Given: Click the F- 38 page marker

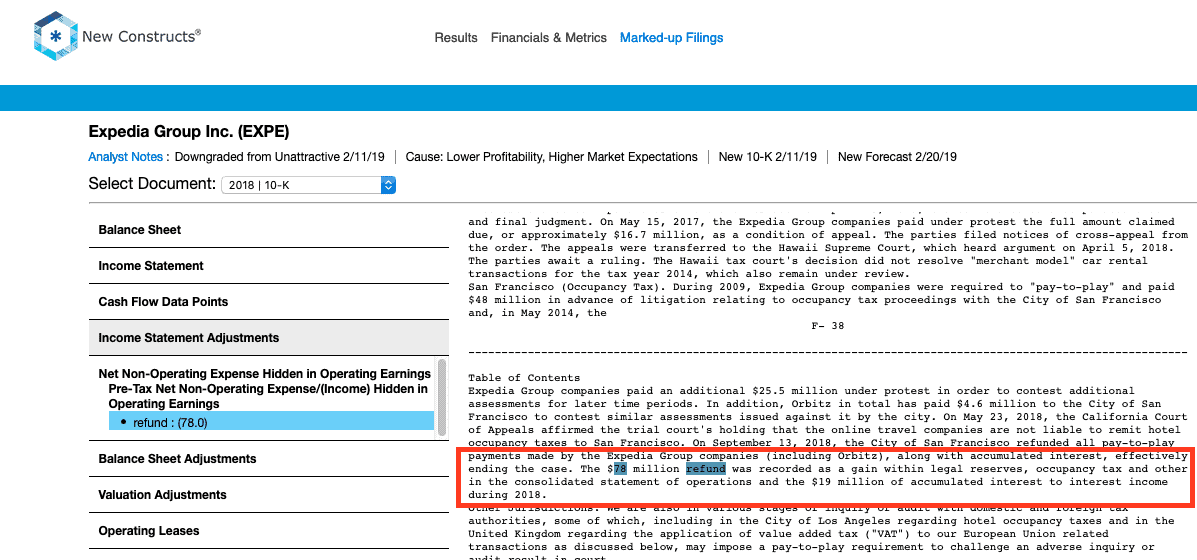Looking at the screenshot, I should click(828, 325).
